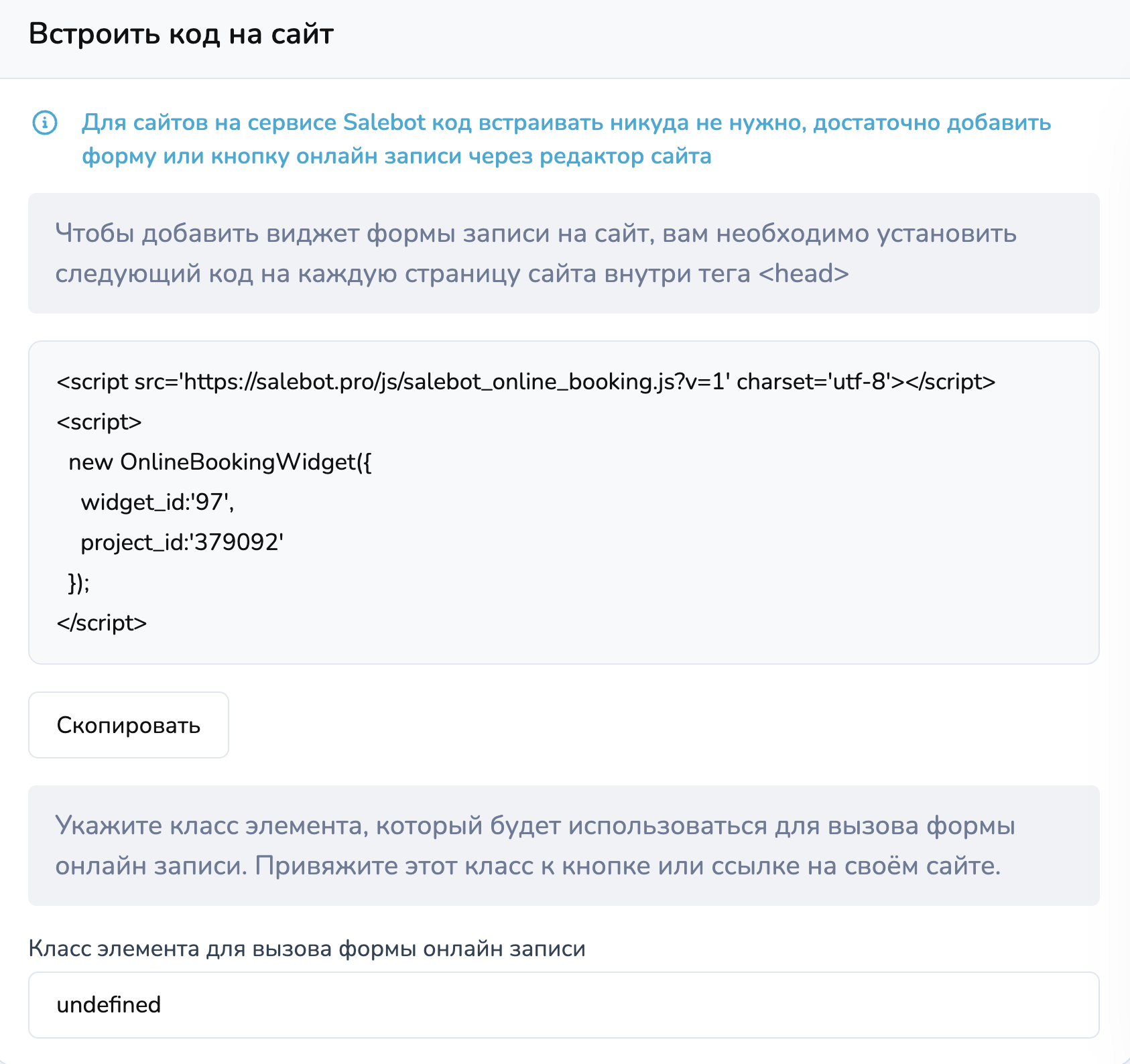Click the word Salebot in blue notice
This screenshot has width=1130, height=1064.
(x=384, y=123)
